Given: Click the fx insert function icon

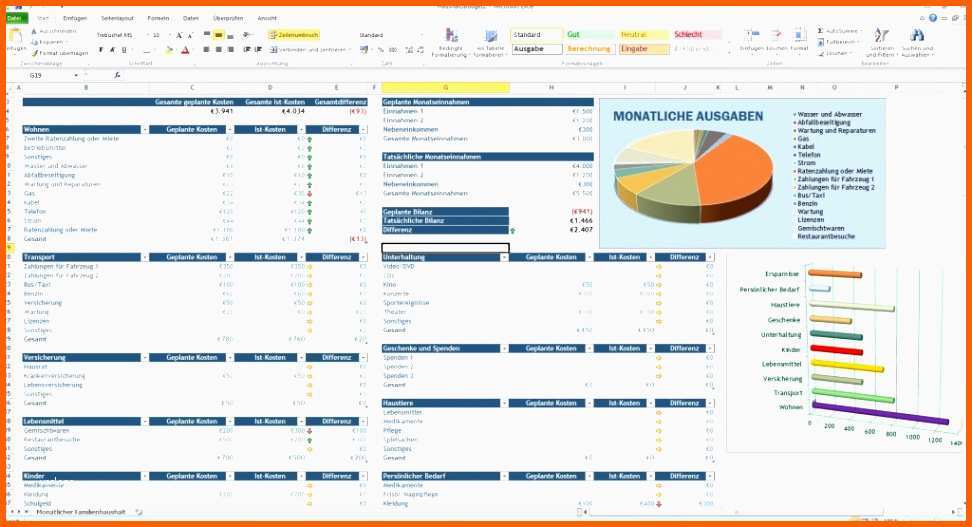Looking at the screenshot, I should tap(117, 75).
